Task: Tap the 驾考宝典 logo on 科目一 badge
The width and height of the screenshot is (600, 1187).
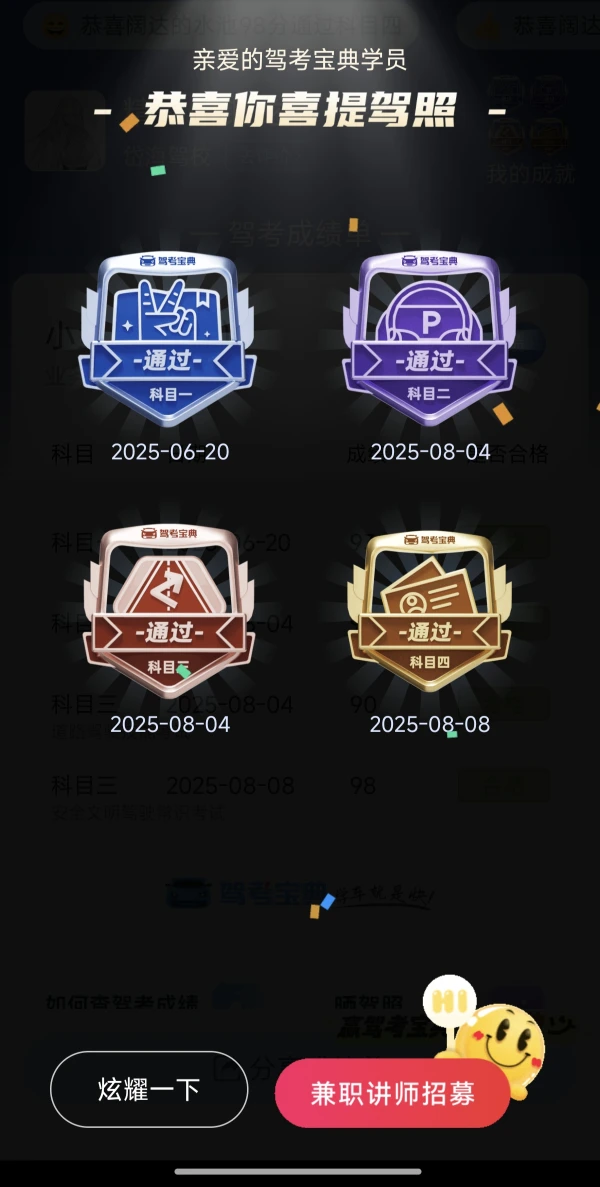Action: pyautogui.click(x=171, y=261)
